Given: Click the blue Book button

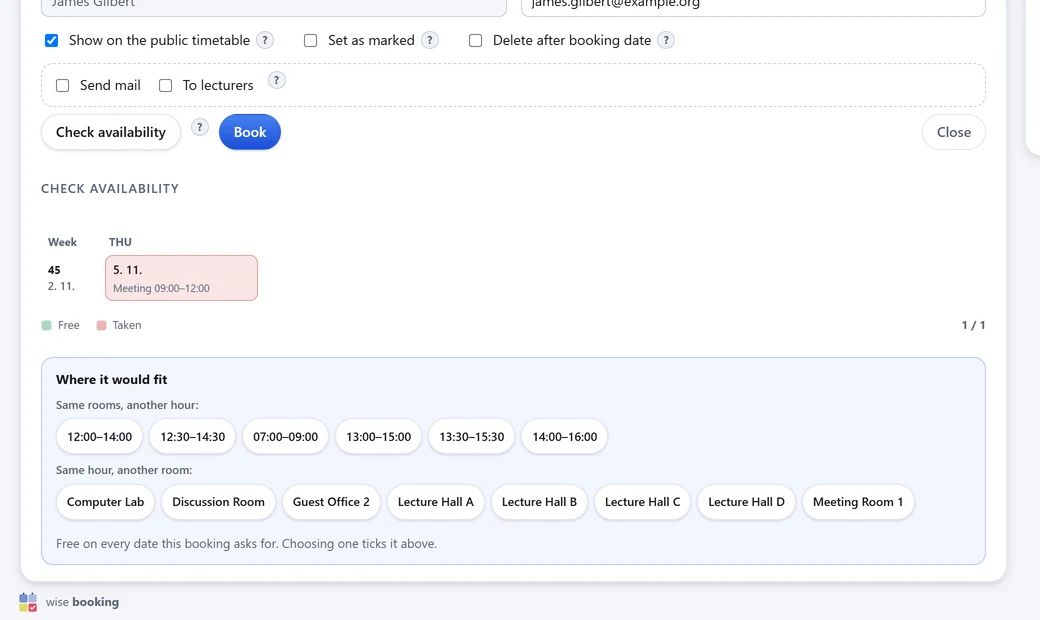Looking at the screenshot, I should [x=250, y=132].
